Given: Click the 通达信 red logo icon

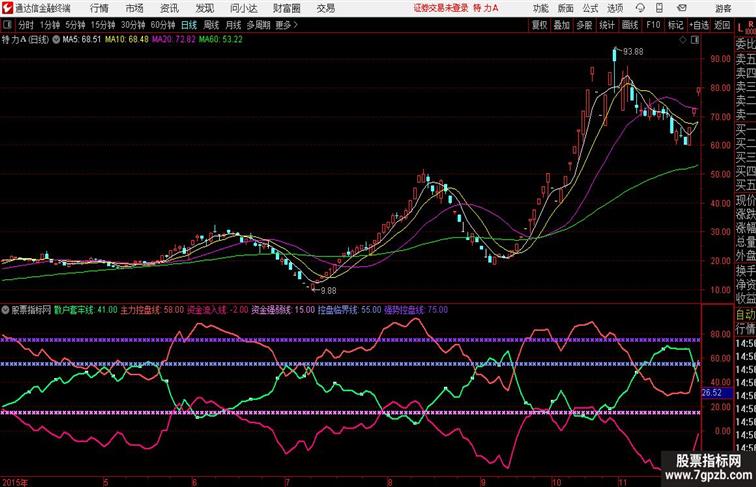Looking at the screenshot, I should pos(7,8).
